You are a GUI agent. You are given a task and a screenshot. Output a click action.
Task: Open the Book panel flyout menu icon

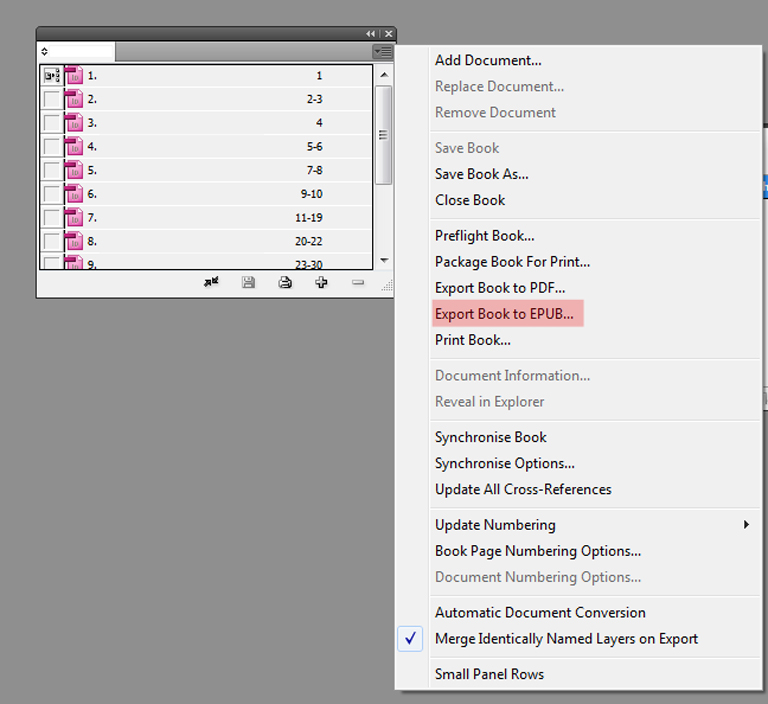pyautogui.click(x=383, y=51)
